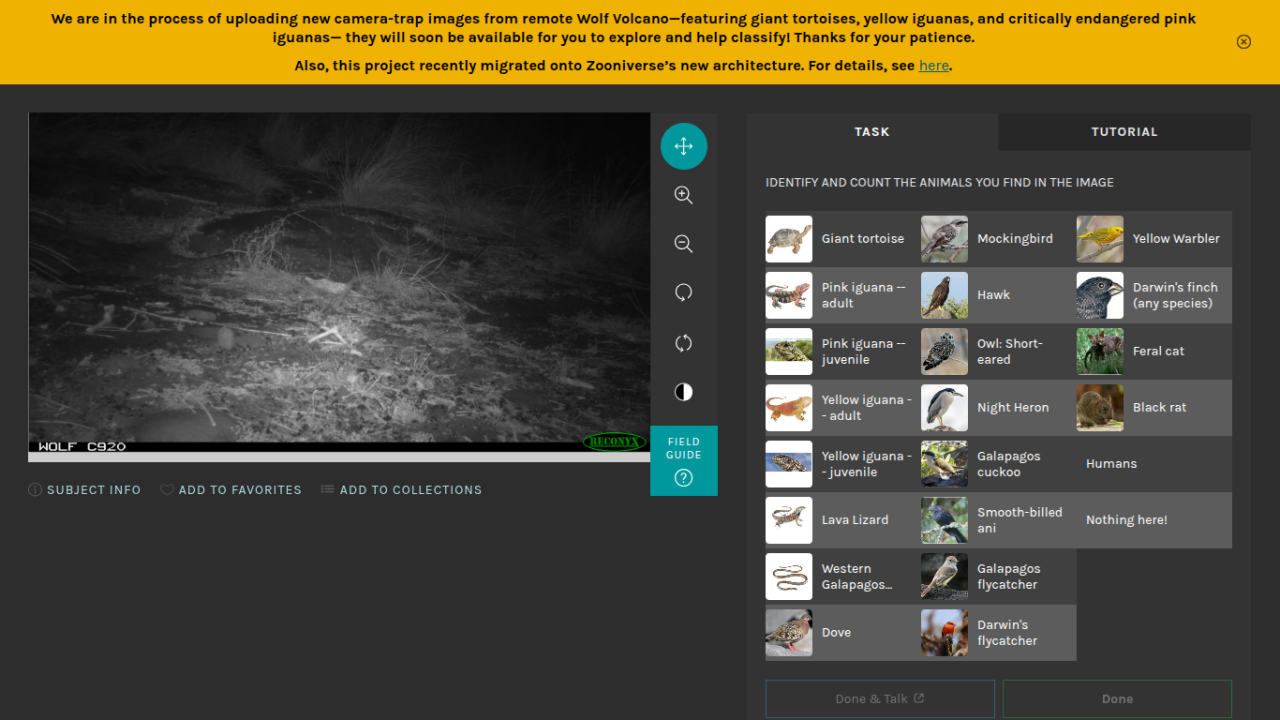
Task: Switch to the Tutorial tab
Action: pos(1125,132)
